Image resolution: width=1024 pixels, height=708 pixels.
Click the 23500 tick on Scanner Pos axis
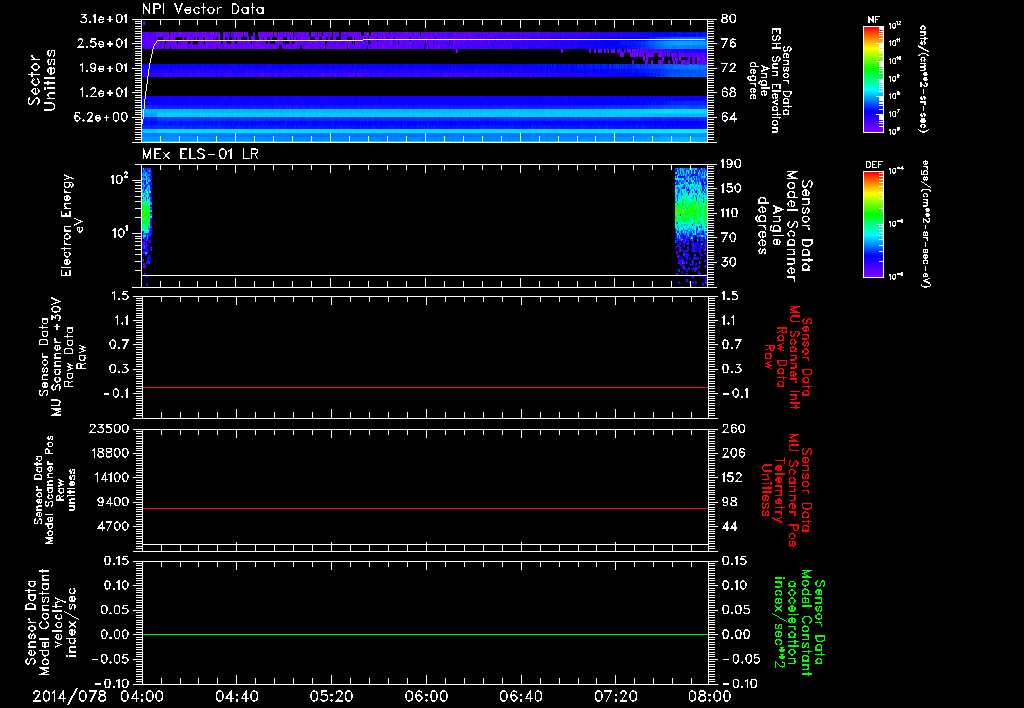(108, 428)
